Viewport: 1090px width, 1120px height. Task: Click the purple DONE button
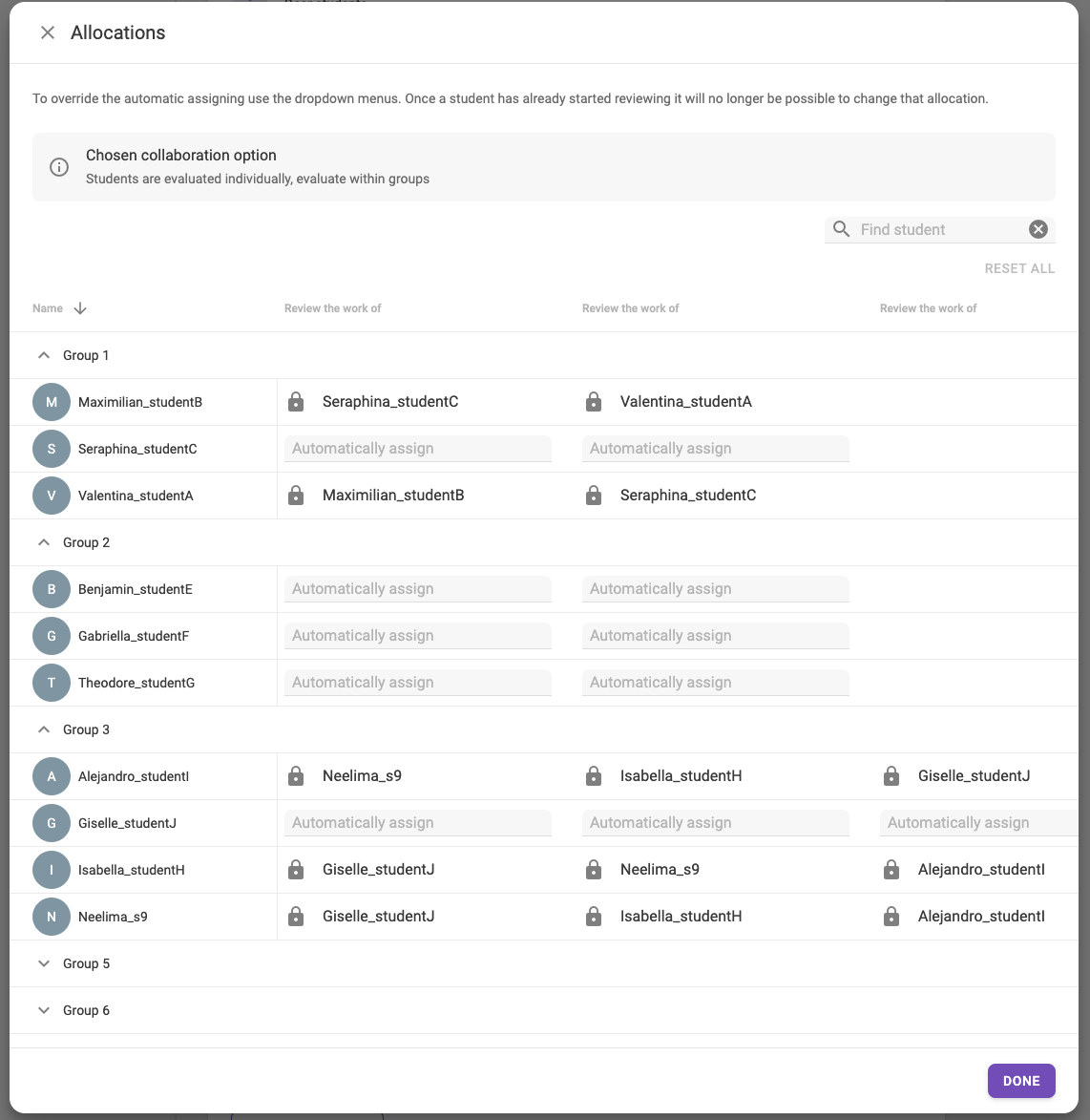point(1020,1081)
